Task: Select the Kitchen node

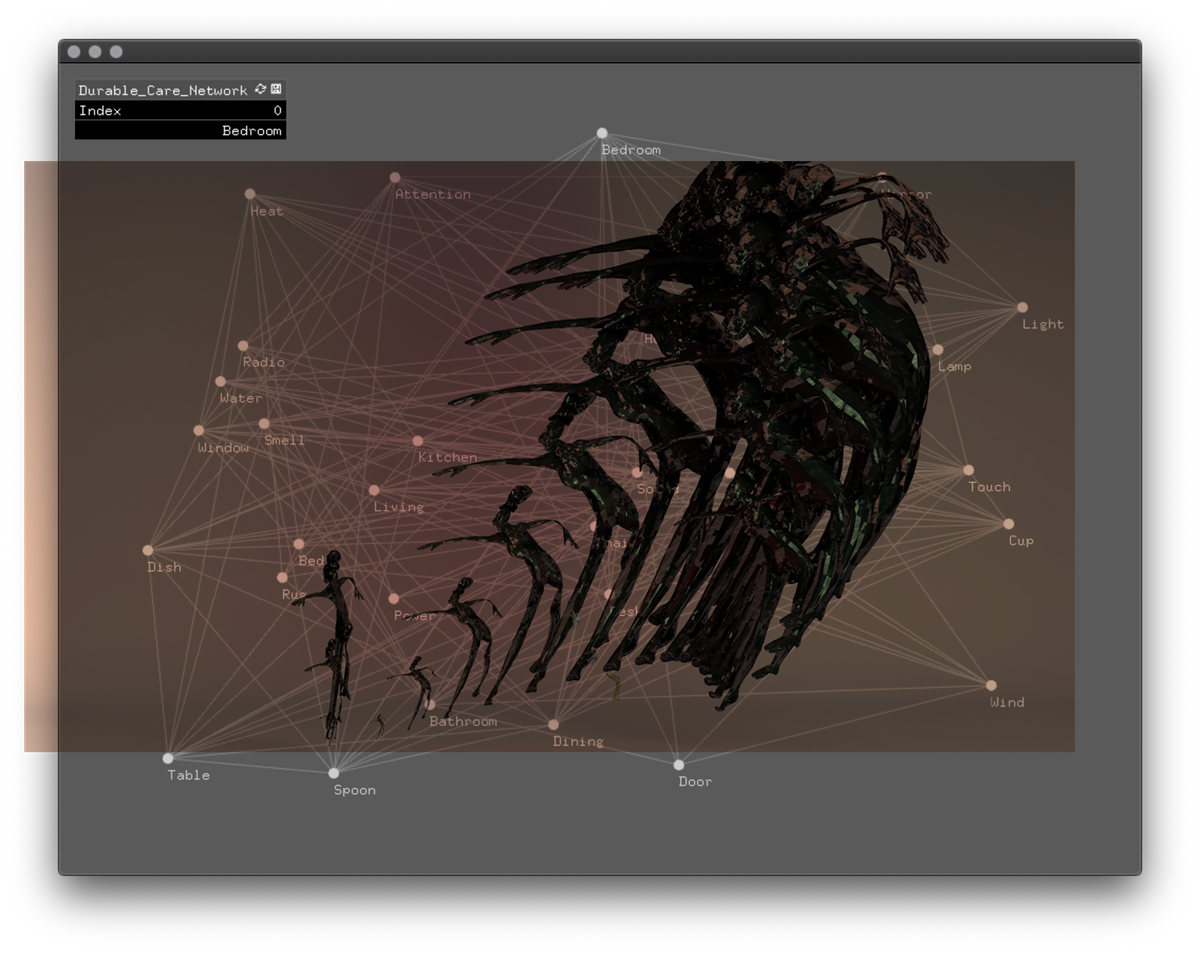Action: (x=417, y=441)
